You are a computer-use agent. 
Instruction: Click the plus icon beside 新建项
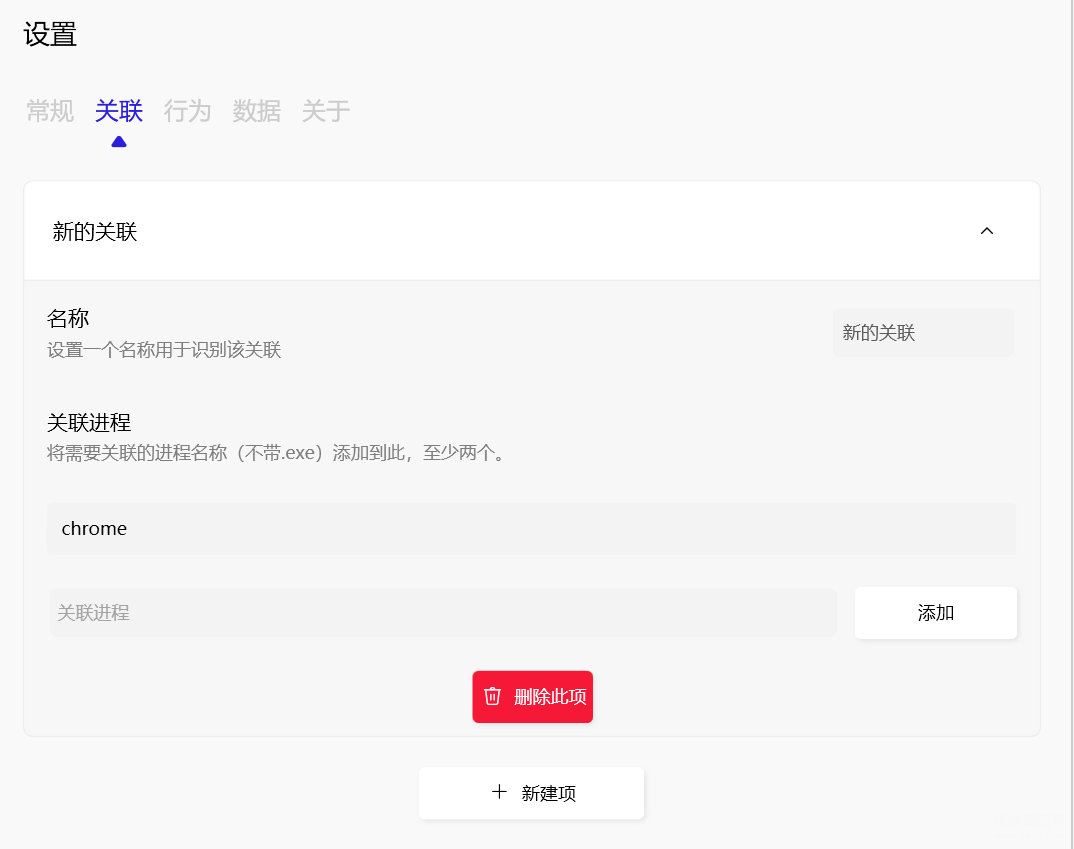(499, 792)
